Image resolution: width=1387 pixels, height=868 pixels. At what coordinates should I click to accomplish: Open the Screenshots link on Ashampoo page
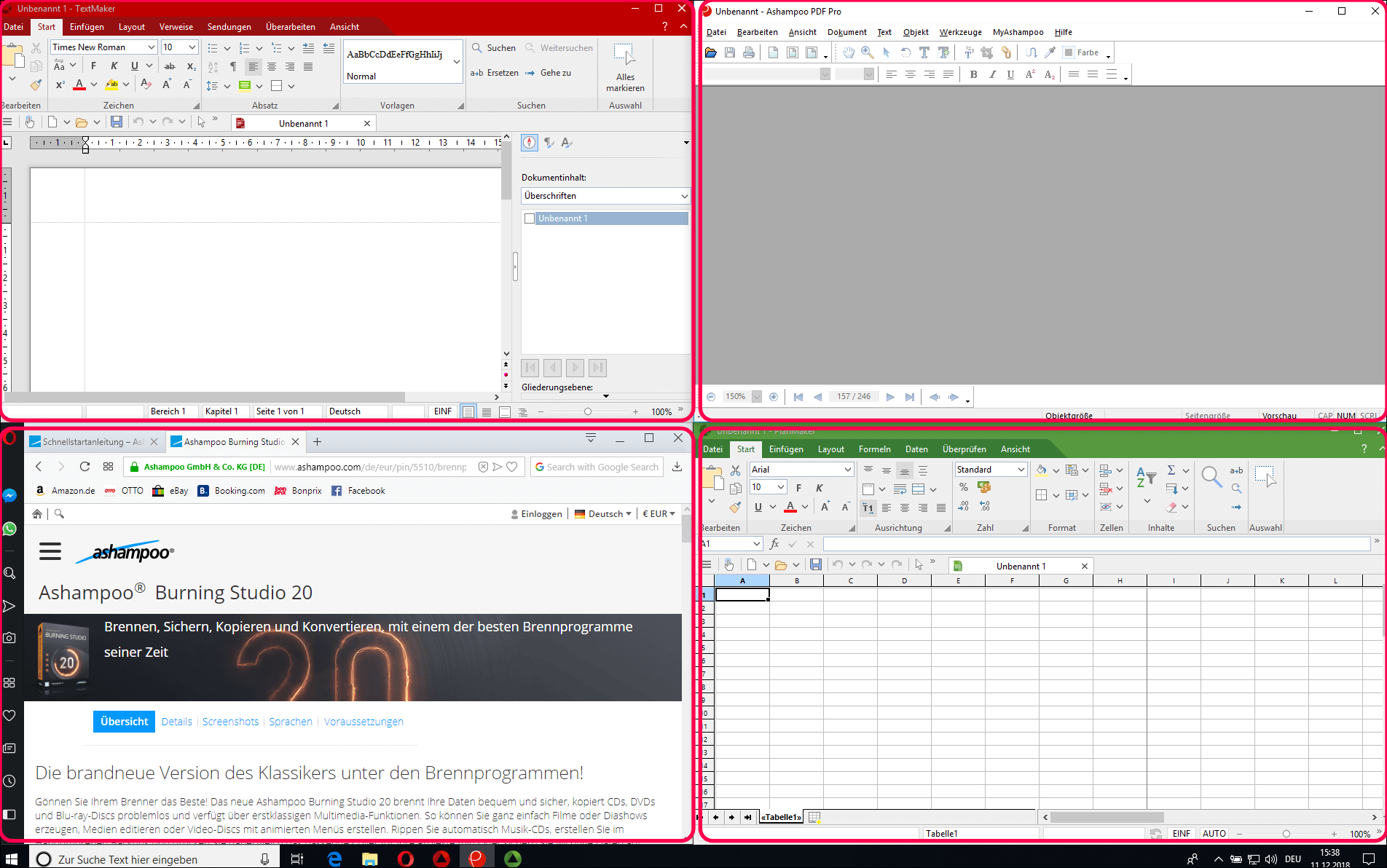(230, 722)
